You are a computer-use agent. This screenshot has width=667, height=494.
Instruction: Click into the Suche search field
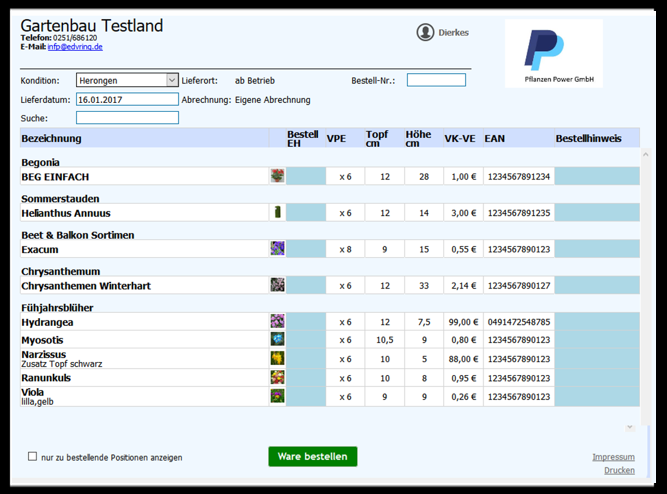point(113,118)
